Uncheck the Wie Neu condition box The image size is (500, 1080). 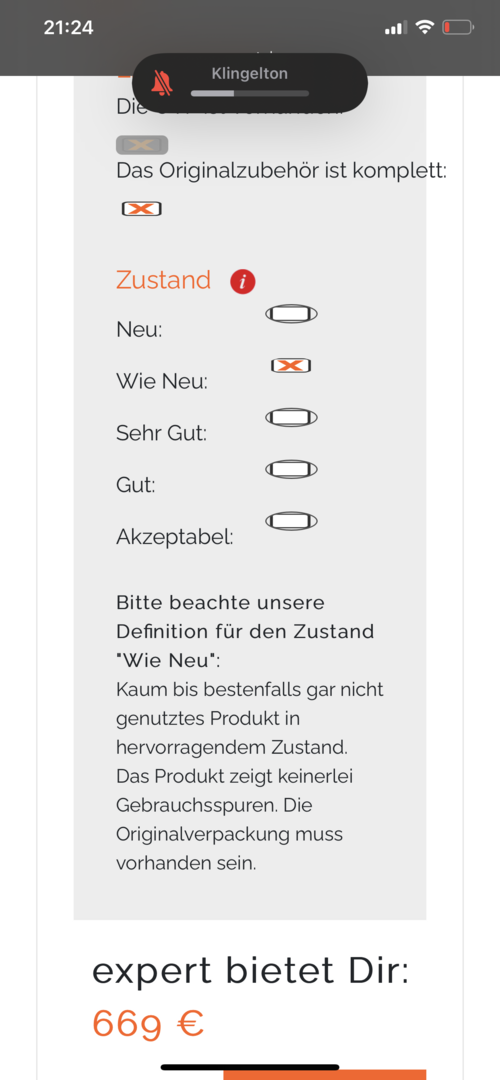point(291,366)
